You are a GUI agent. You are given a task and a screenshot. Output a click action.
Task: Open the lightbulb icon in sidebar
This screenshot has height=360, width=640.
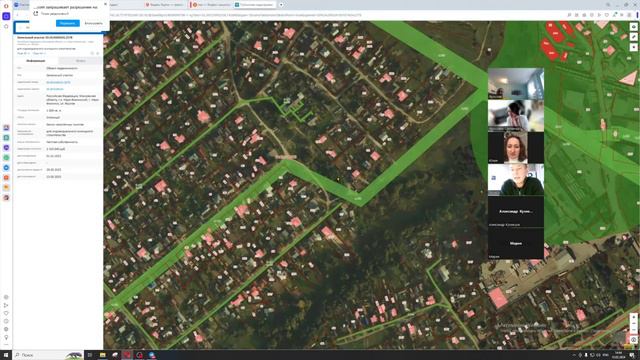6,337
